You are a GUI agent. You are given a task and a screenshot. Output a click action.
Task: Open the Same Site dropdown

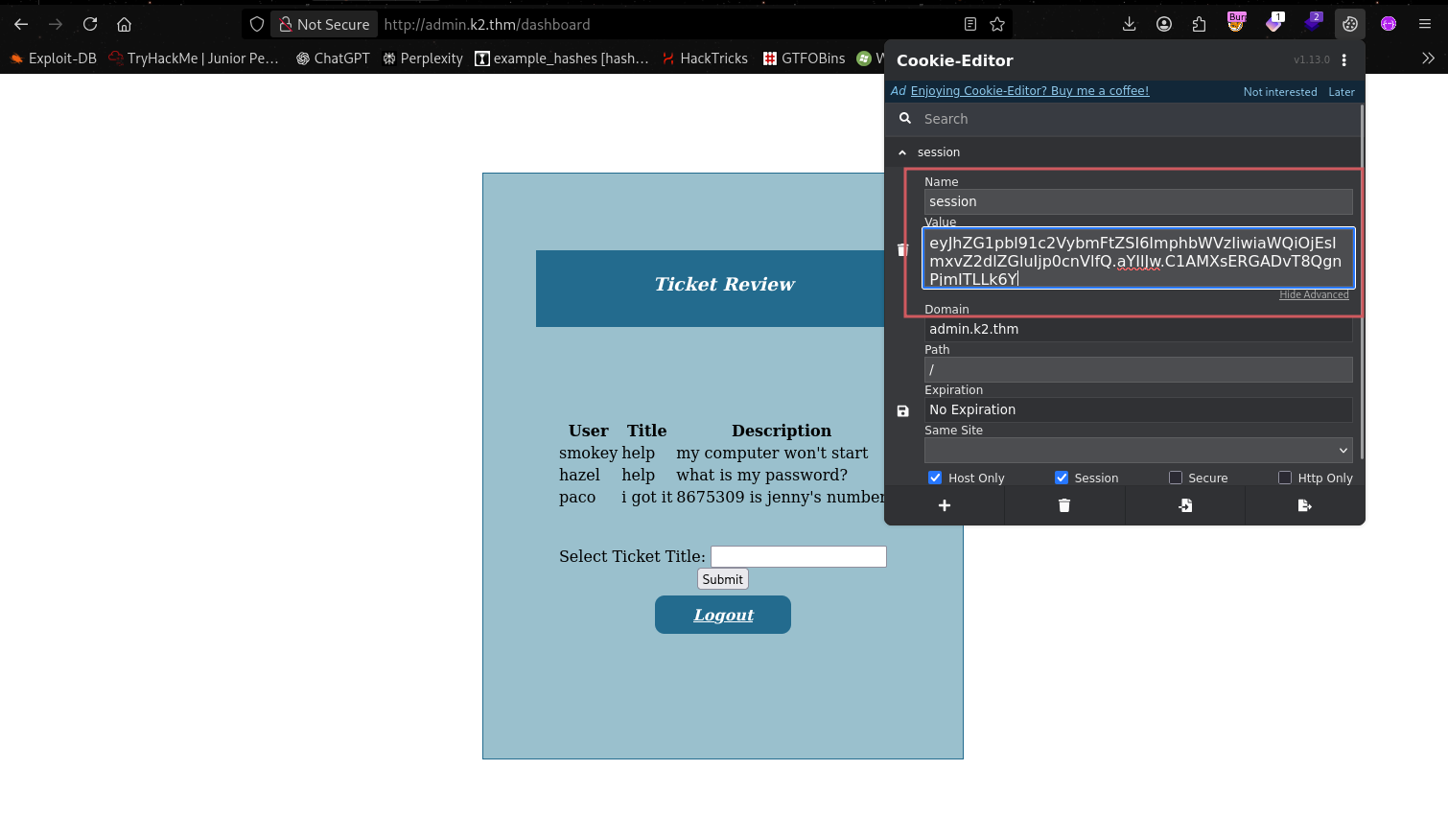(x=1137, y=450)
